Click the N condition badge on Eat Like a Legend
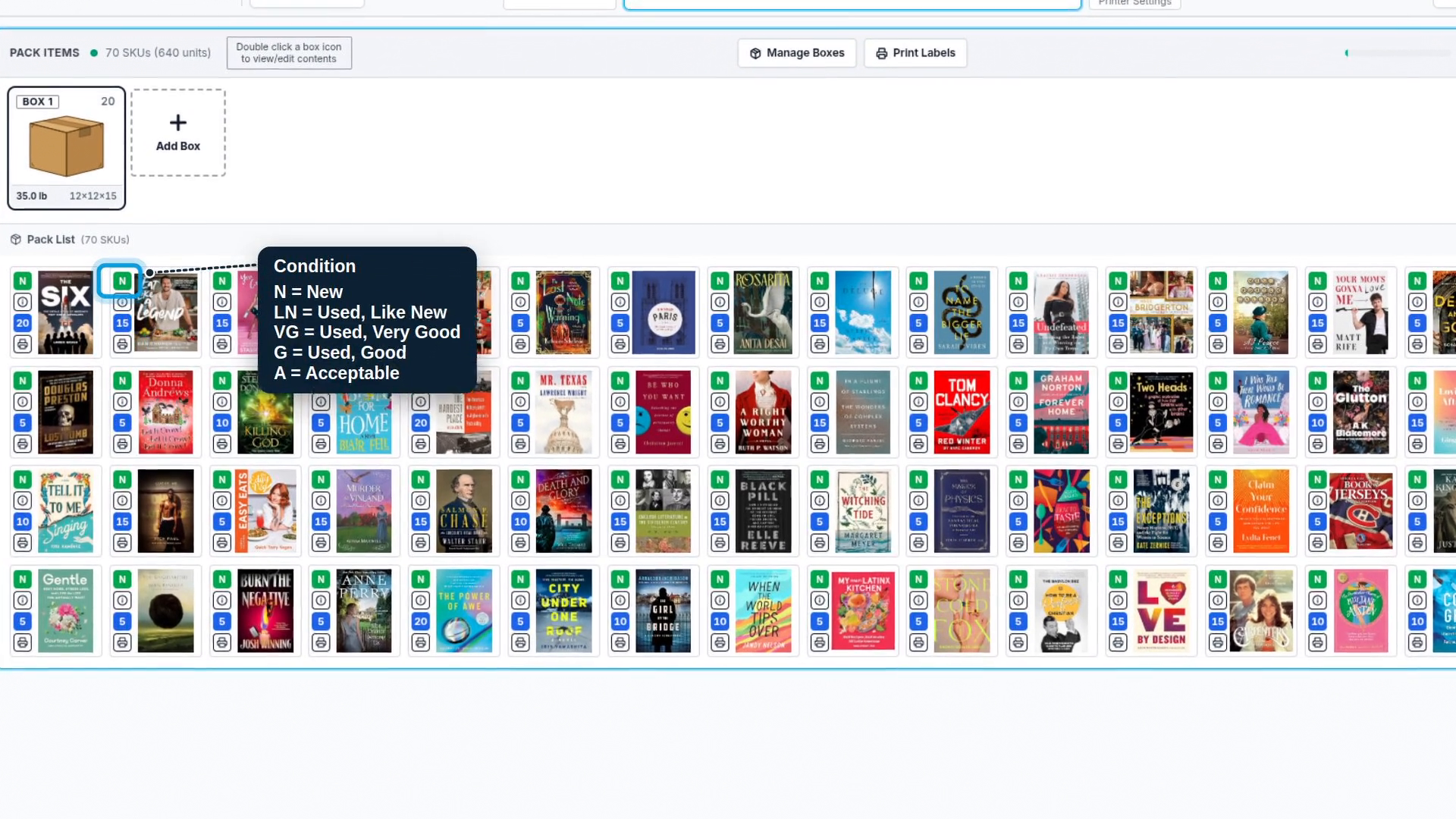The height and width of the screenshot is (819, 1456). click(x=122, y=281)
